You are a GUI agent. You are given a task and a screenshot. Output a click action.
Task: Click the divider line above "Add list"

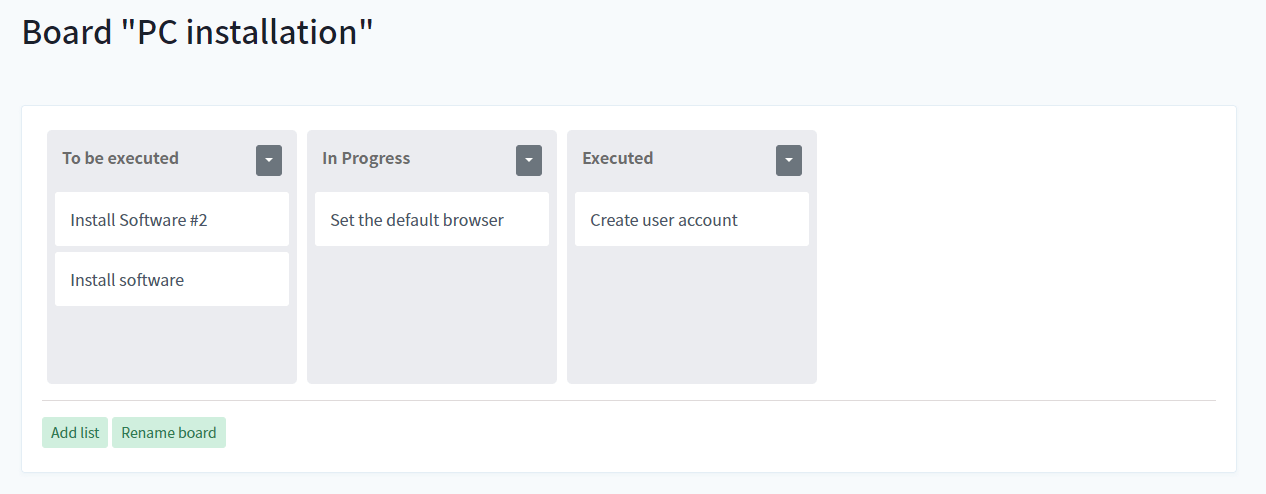(x=628, y=400)
